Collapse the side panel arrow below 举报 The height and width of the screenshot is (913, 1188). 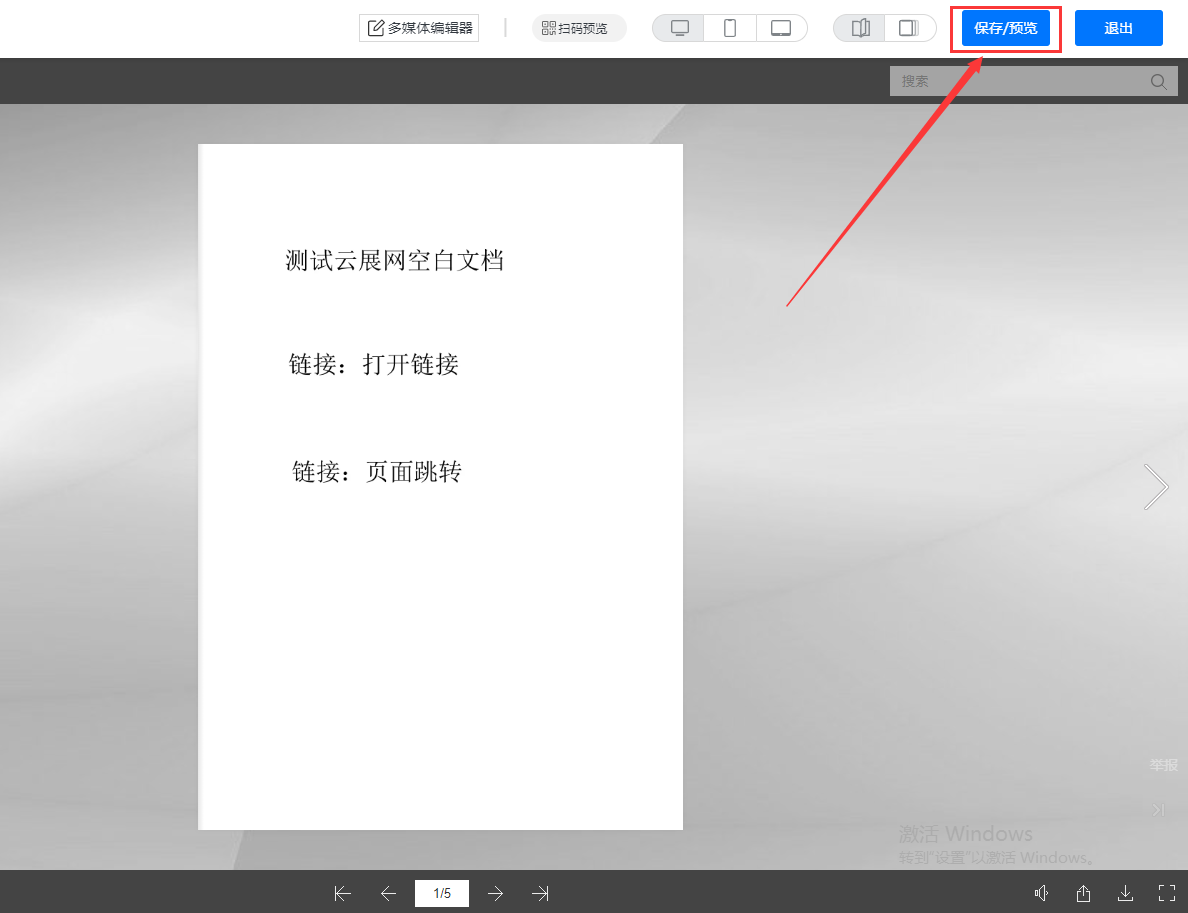coord(1158,810)
